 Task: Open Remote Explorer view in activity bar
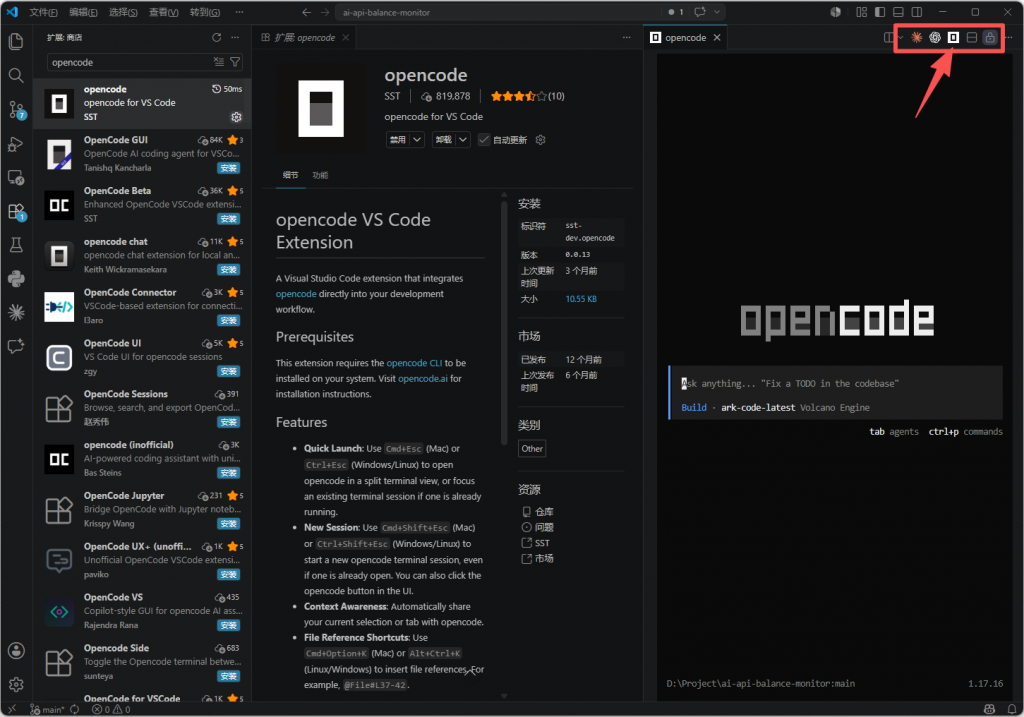pos(16,178)
